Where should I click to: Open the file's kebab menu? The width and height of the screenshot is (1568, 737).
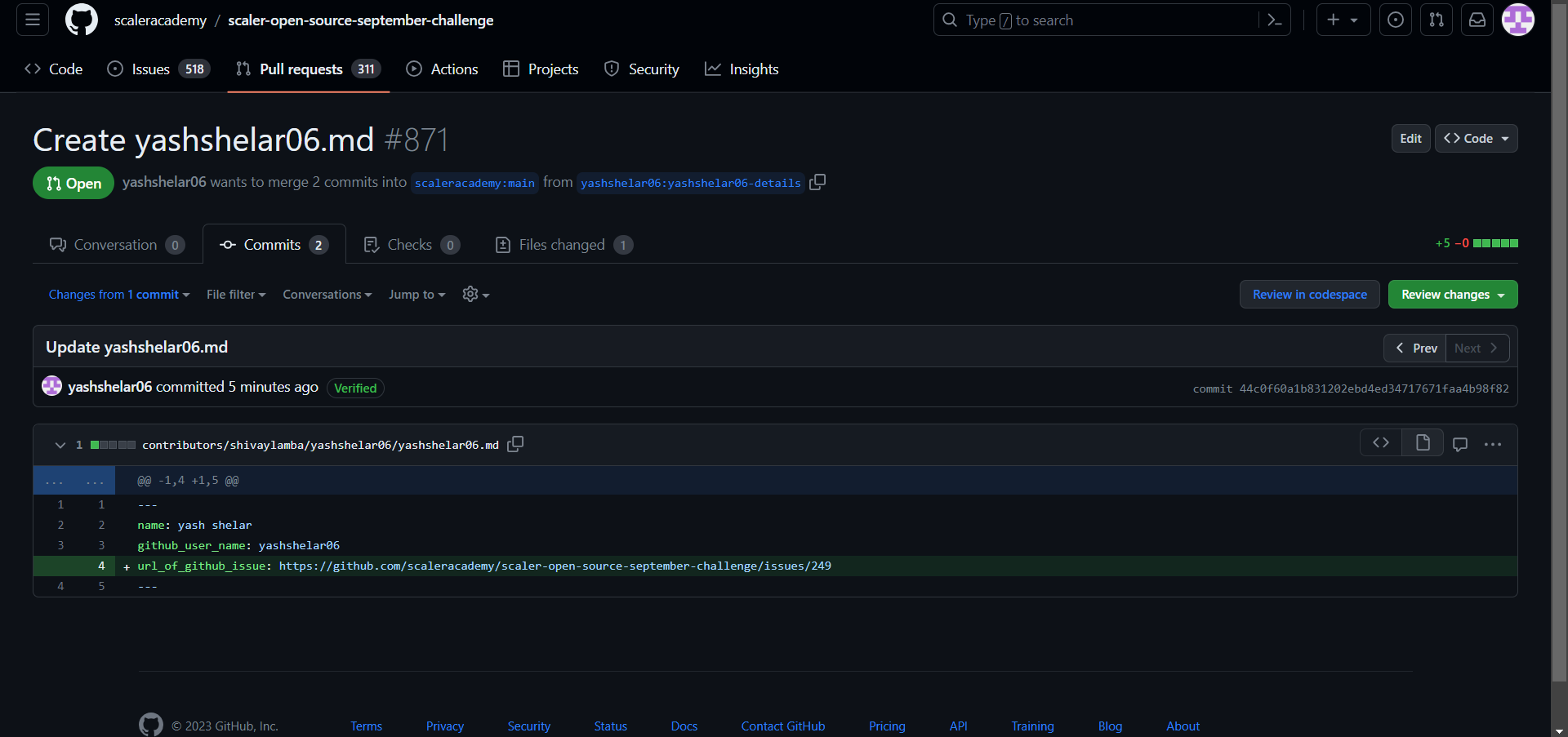click(1494, 444)
